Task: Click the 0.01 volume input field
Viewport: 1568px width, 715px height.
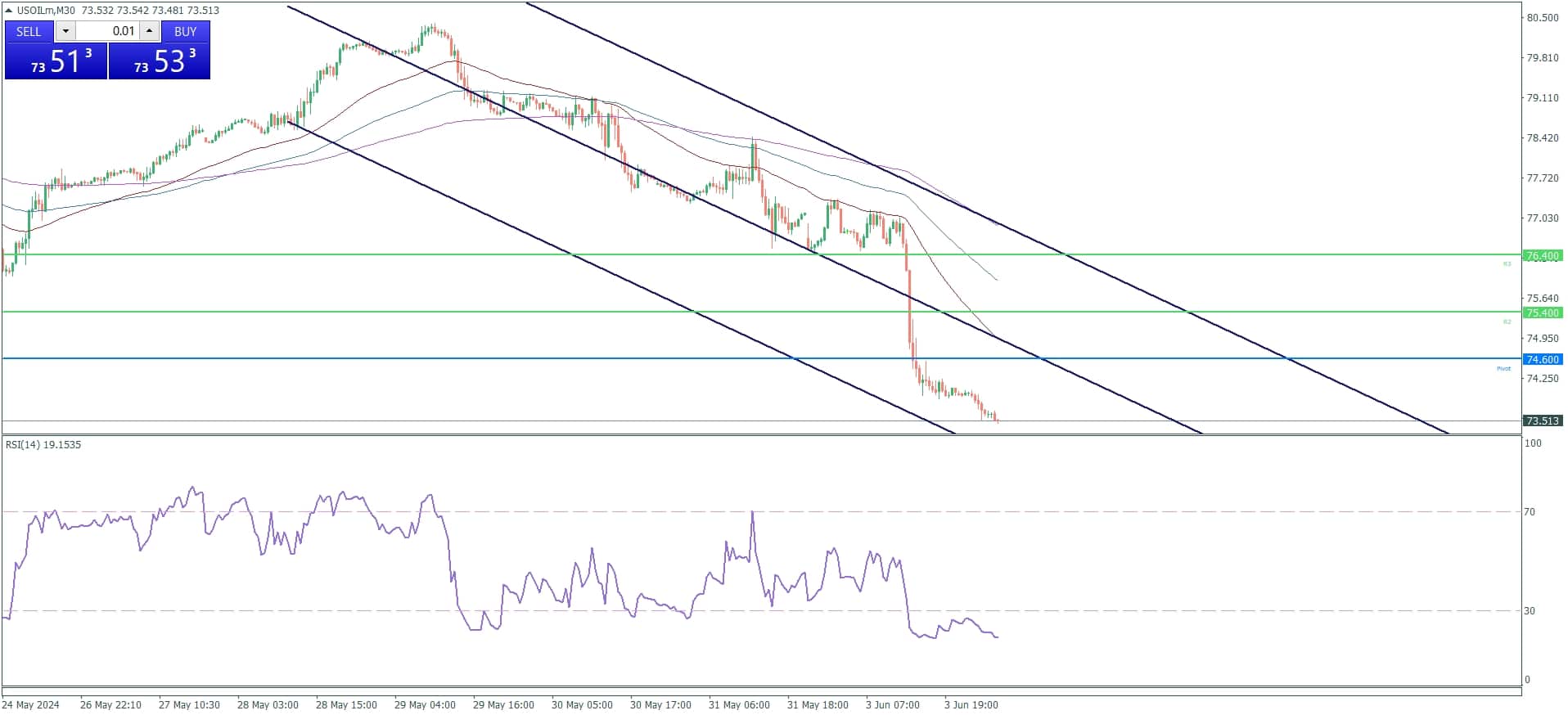Action: (107, 31)
